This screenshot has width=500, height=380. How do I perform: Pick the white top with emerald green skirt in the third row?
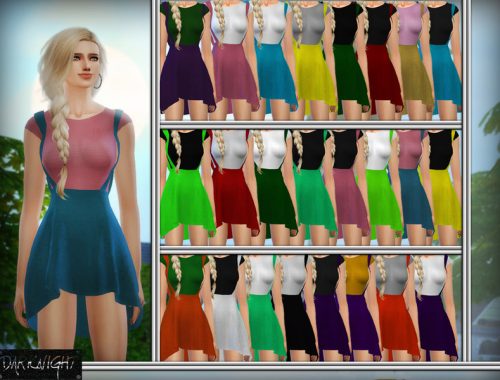265,307
